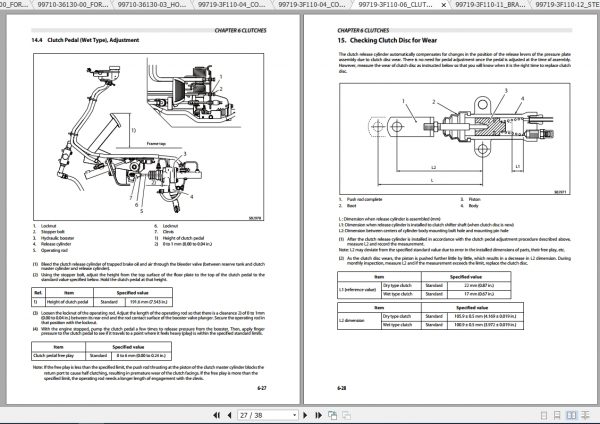
Task: Go to the previous page
Action: coord(230,415)
